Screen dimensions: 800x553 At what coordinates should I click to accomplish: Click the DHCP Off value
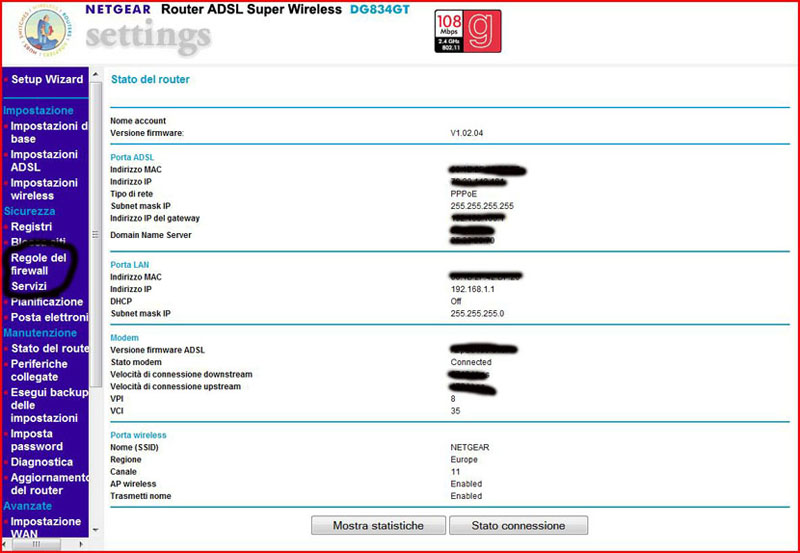tap(456, 301)
